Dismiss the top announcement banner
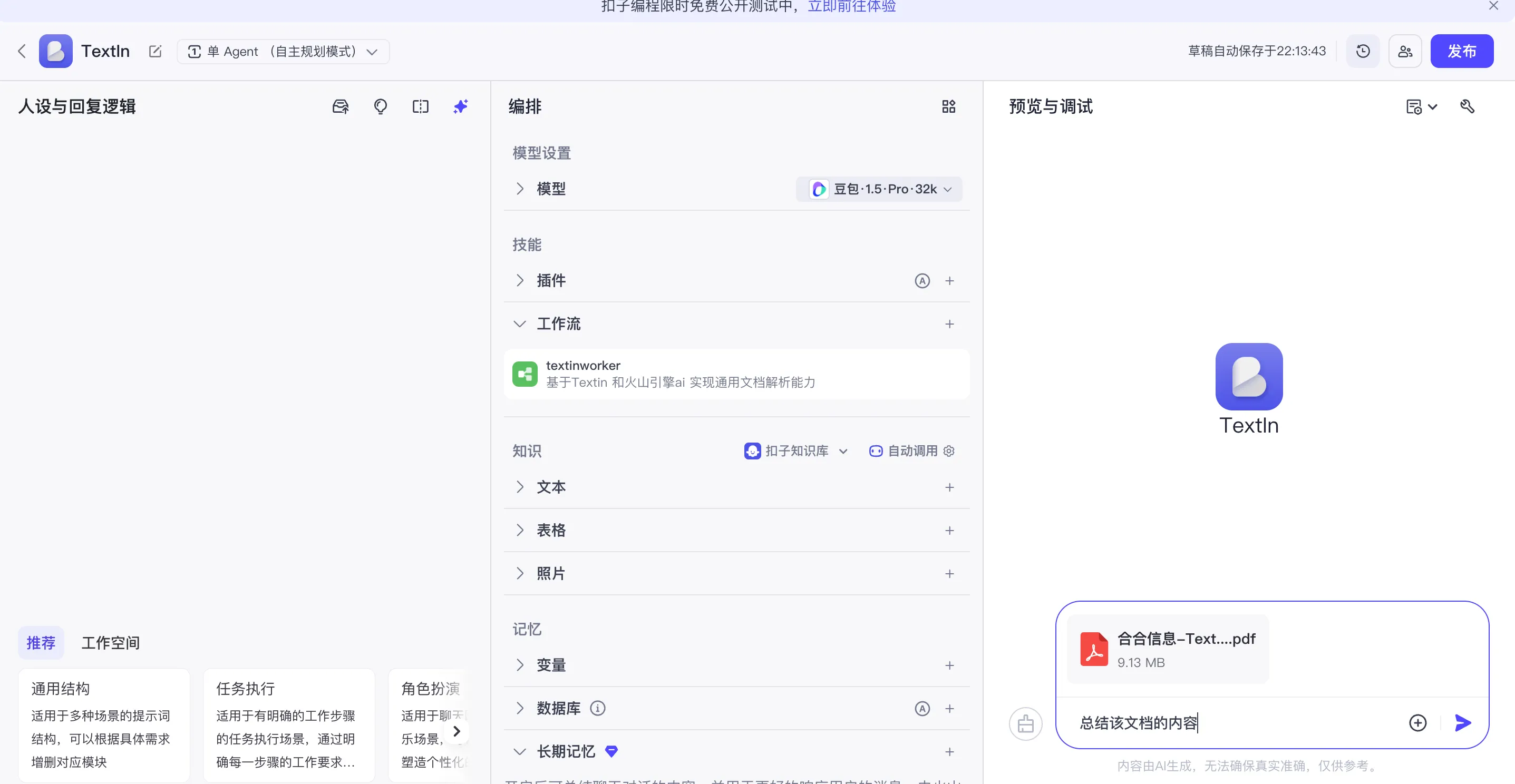 (x=1493, y=6)
